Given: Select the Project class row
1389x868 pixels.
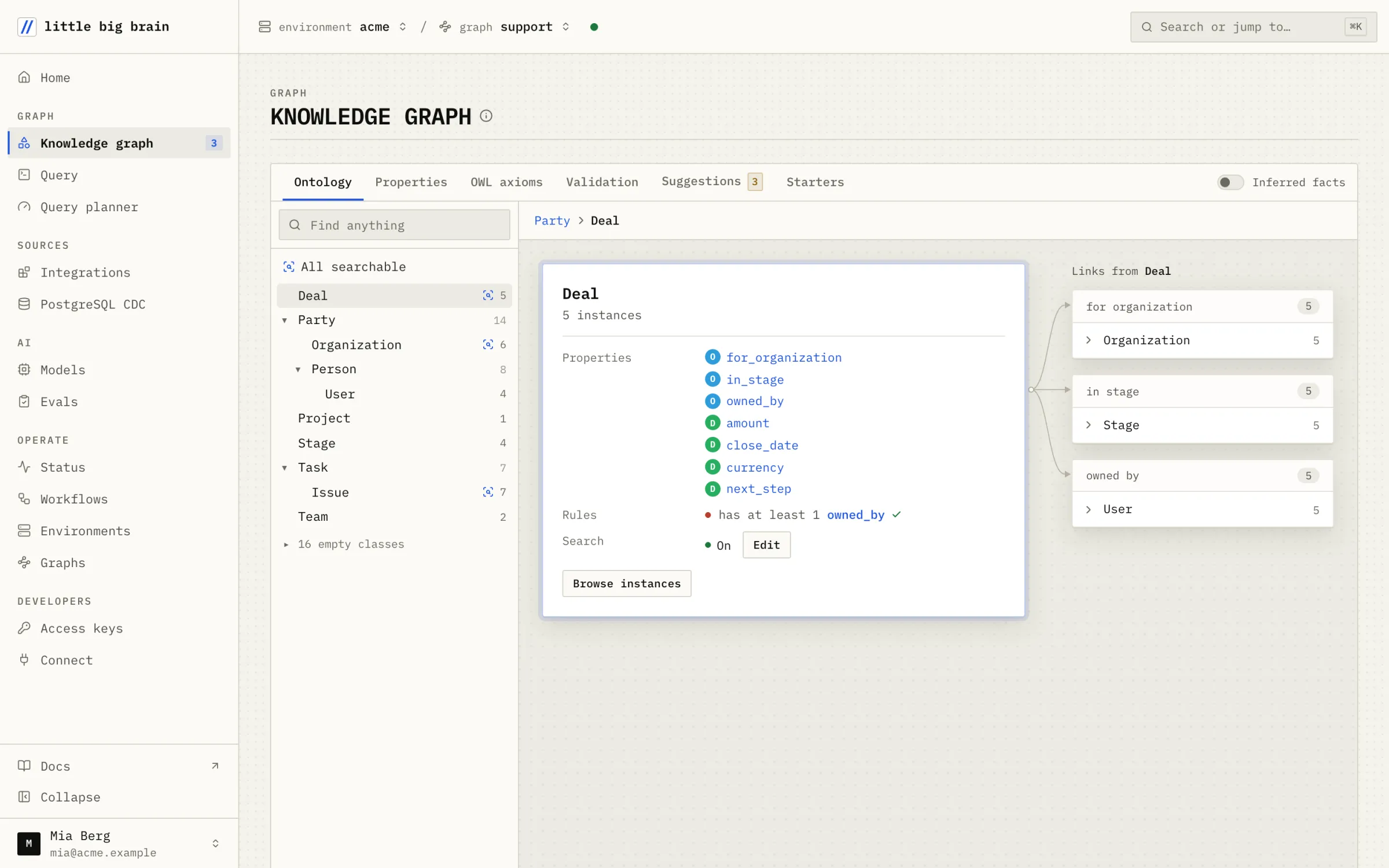Looking at the screenshot, I should pyautogui.click(x=395, y=418).
